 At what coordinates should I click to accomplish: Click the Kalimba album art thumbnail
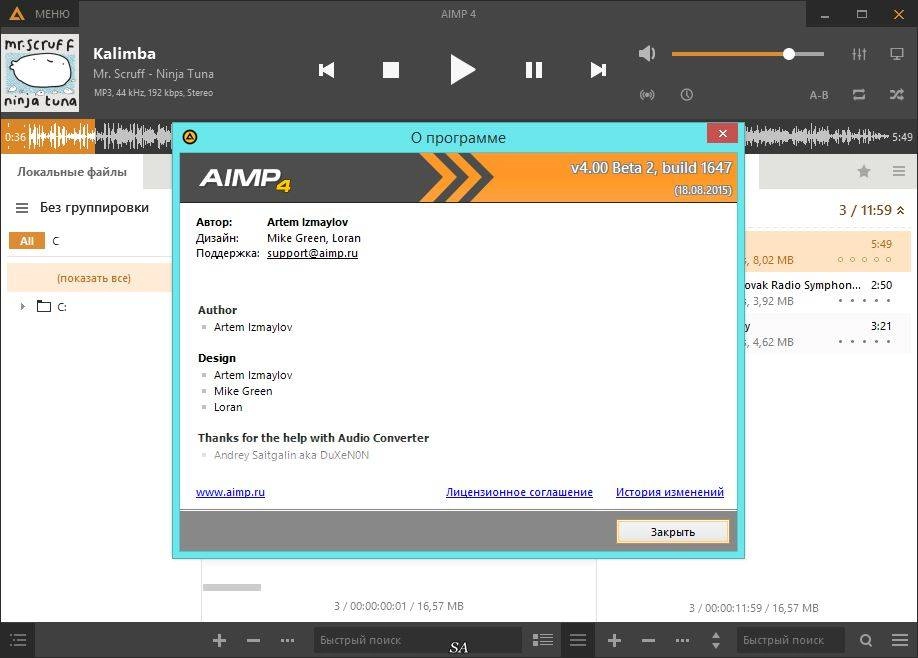pyautogui.click(x=40, y=73)
